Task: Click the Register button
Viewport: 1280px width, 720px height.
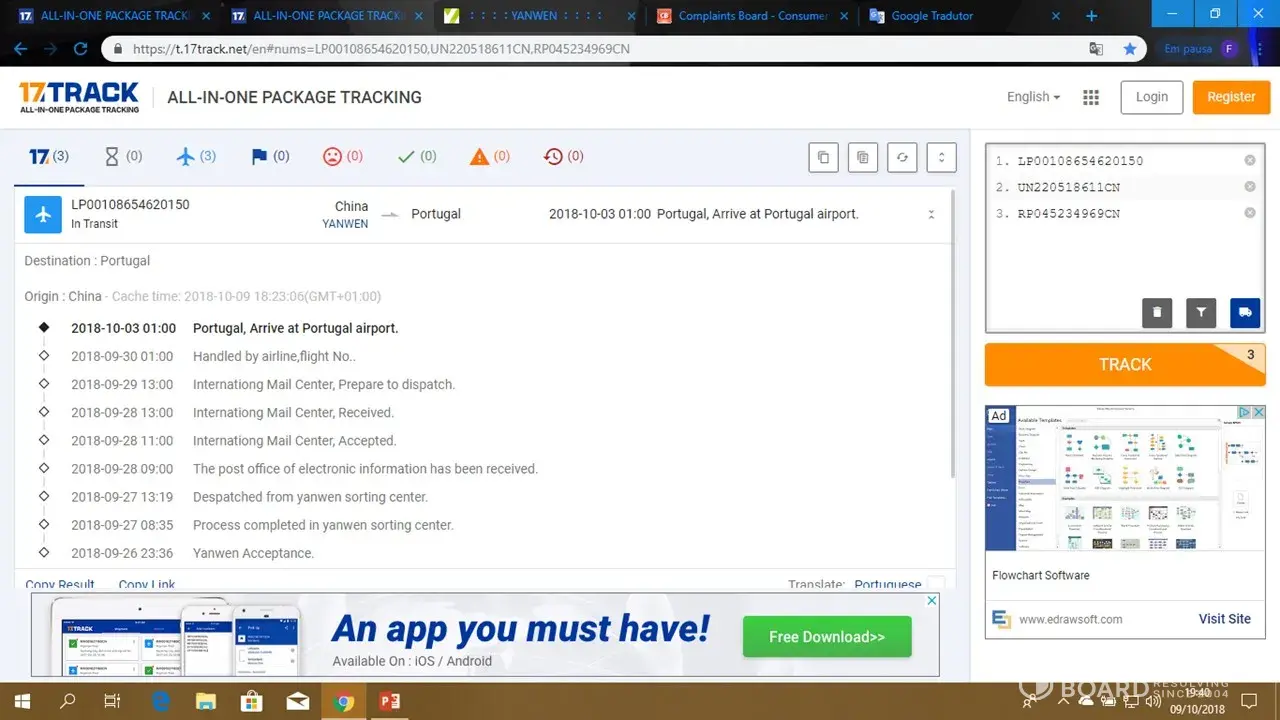Action: pos(1230,97)
